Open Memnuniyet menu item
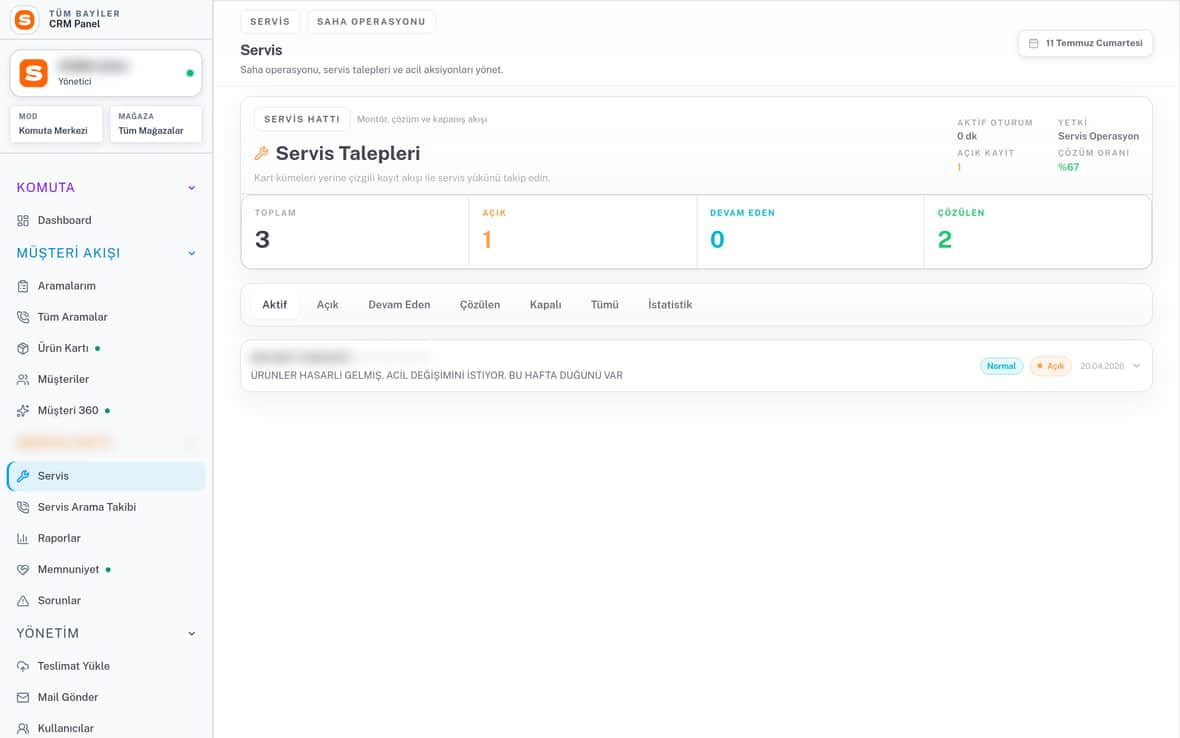The image size is (1180, 738). coord(105,569)
